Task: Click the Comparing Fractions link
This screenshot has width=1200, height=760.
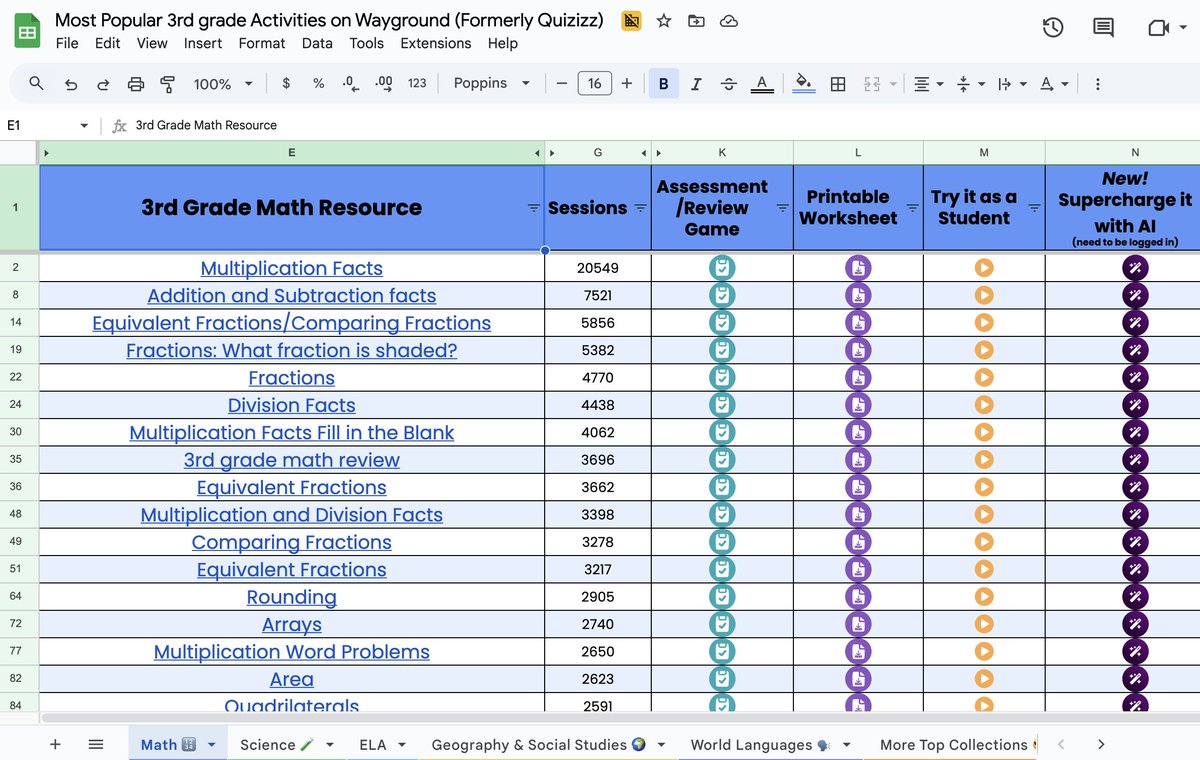Action: pyautogui.click(x=292, y=542)
